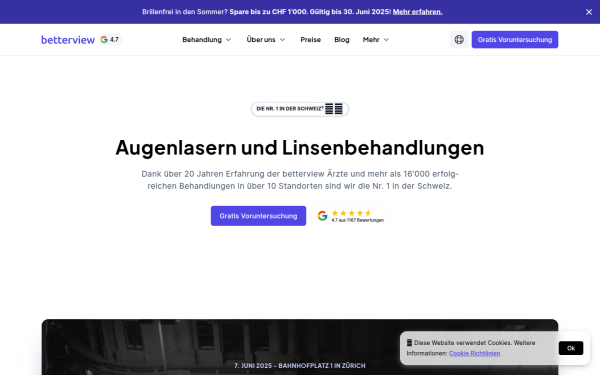
Task: Click the 'Augenlasern und Linsenbehandlungen' headline
Action: (300, 148)
